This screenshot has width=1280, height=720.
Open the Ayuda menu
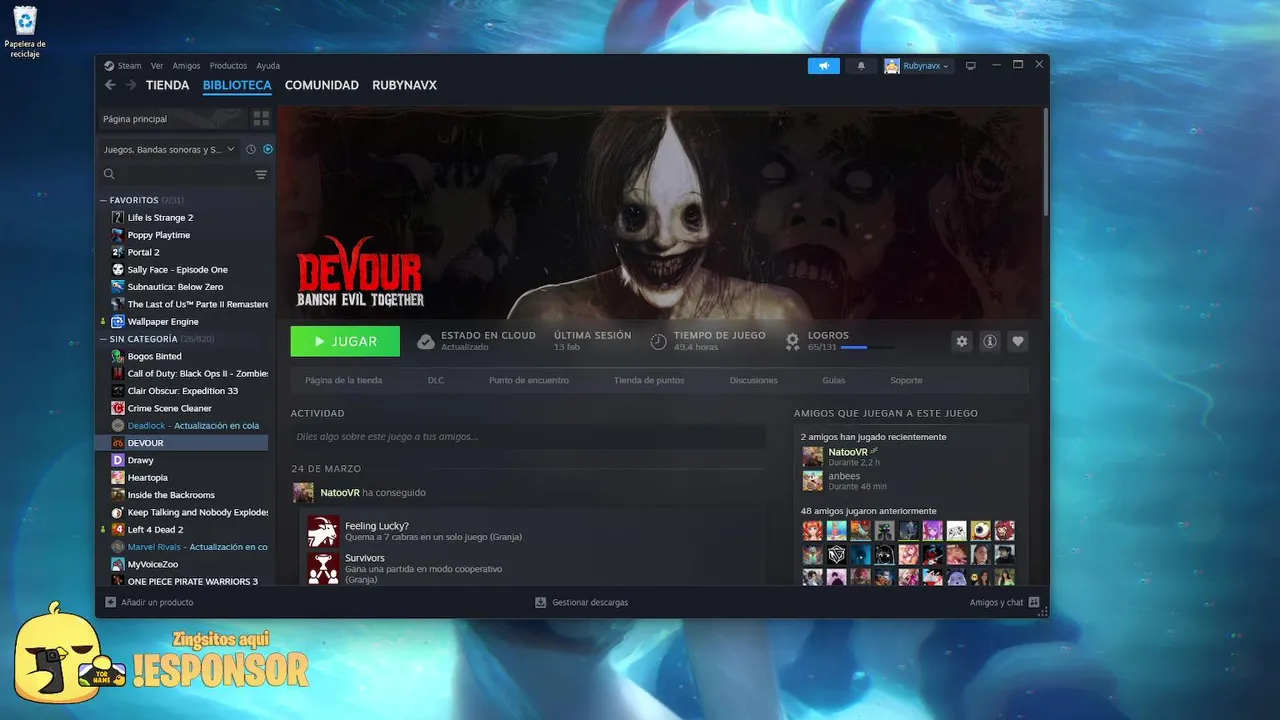point(268,66)
